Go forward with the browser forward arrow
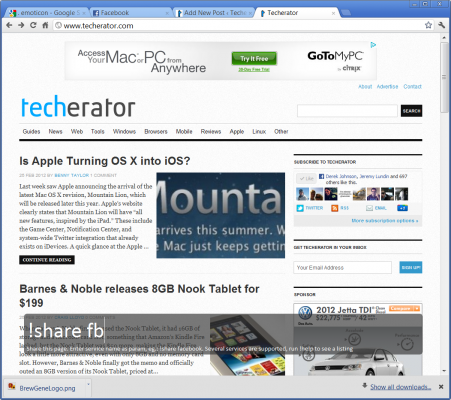The height and width of the screenshot is (400, 451). pyautogui.click(x=21, y=25)
